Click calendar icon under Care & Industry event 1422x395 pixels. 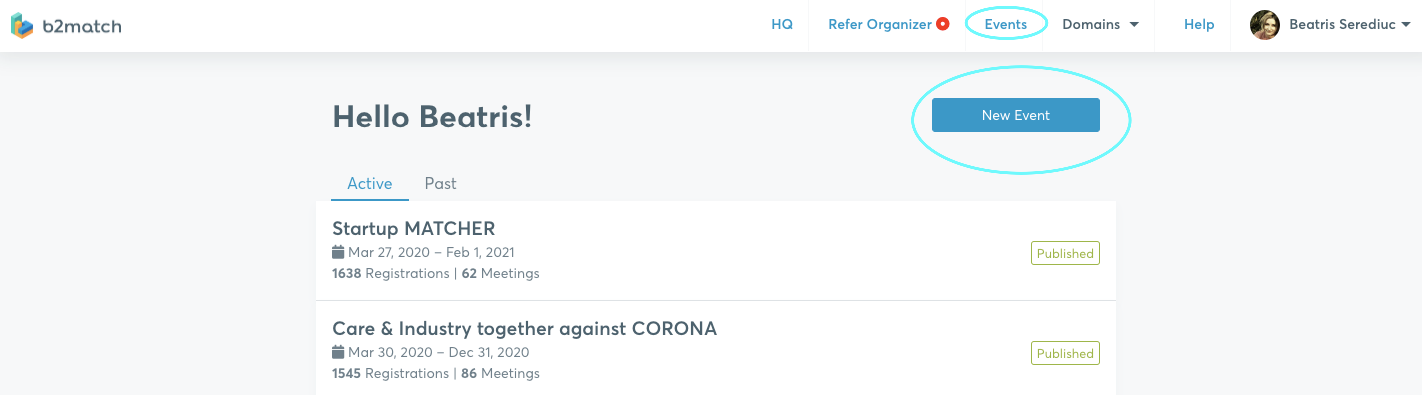tap(338, 353)
